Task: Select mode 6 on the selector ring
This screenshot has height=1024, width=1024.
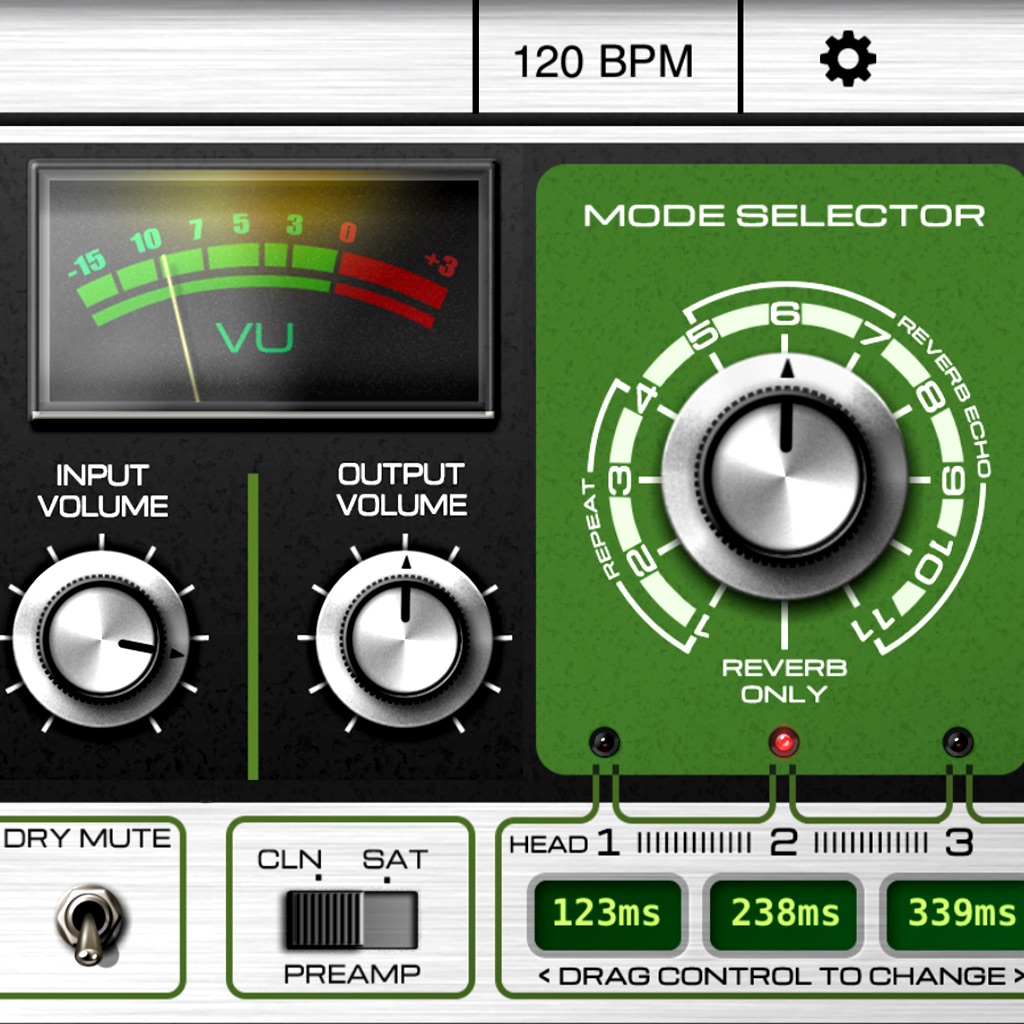Action: [x=785, y=314]
